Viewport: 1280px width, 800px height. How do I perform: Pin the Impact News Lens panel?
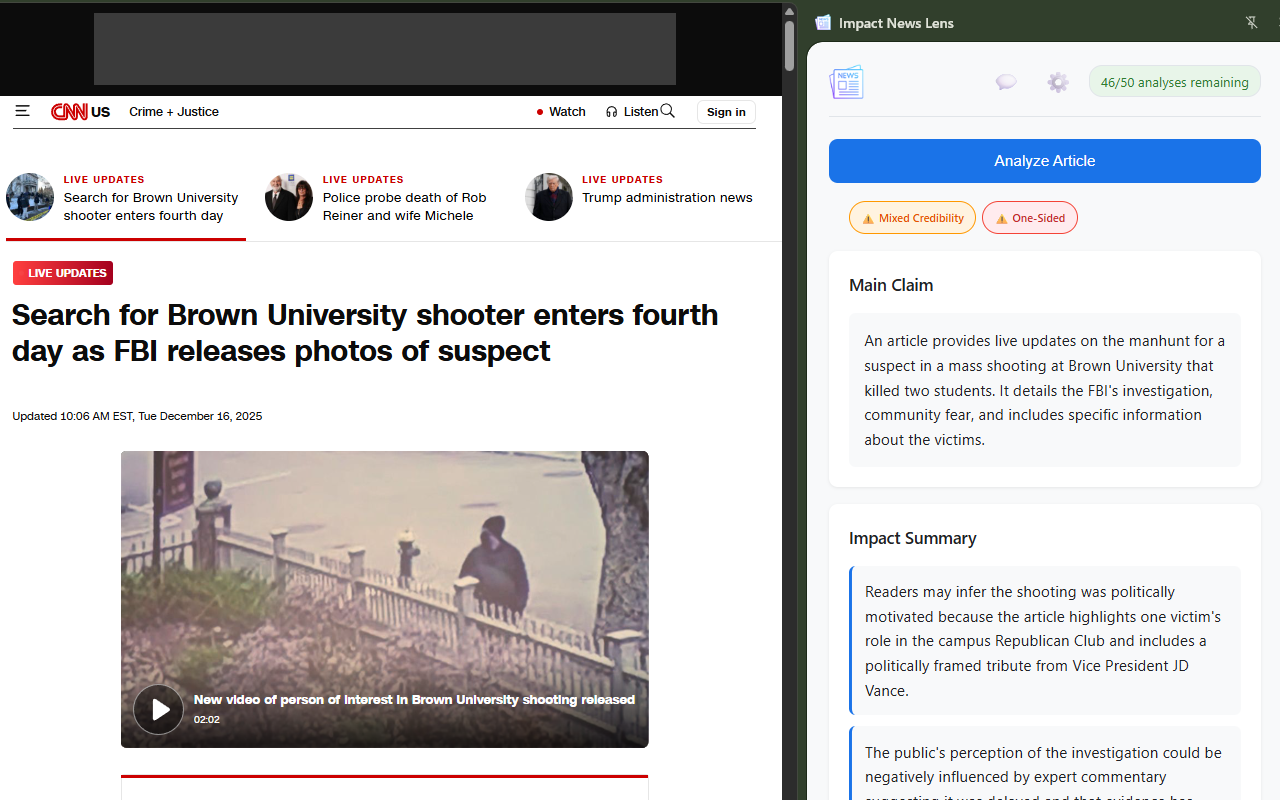(1251, 22)
